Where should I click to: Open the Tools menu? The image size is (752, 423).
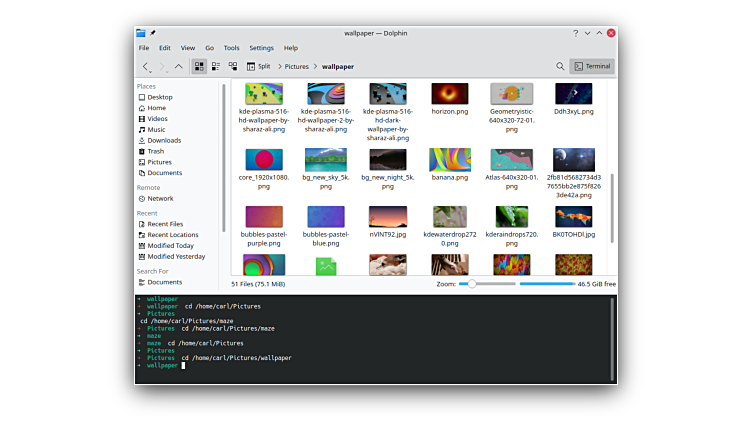pyautogui.click(x=231, y=48)
